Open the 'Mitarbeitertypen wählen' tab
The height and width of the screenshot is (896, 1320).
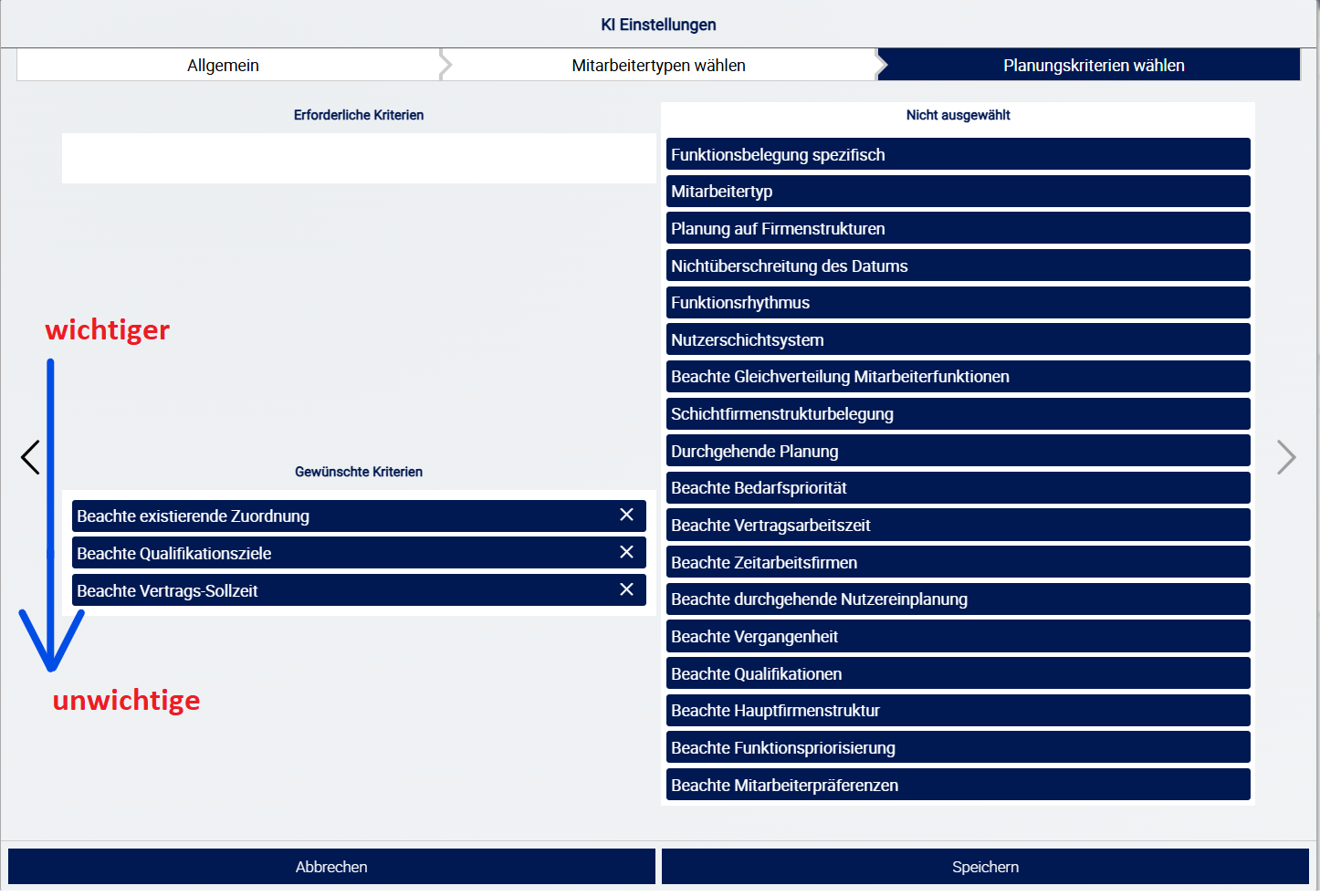point(658,66)
